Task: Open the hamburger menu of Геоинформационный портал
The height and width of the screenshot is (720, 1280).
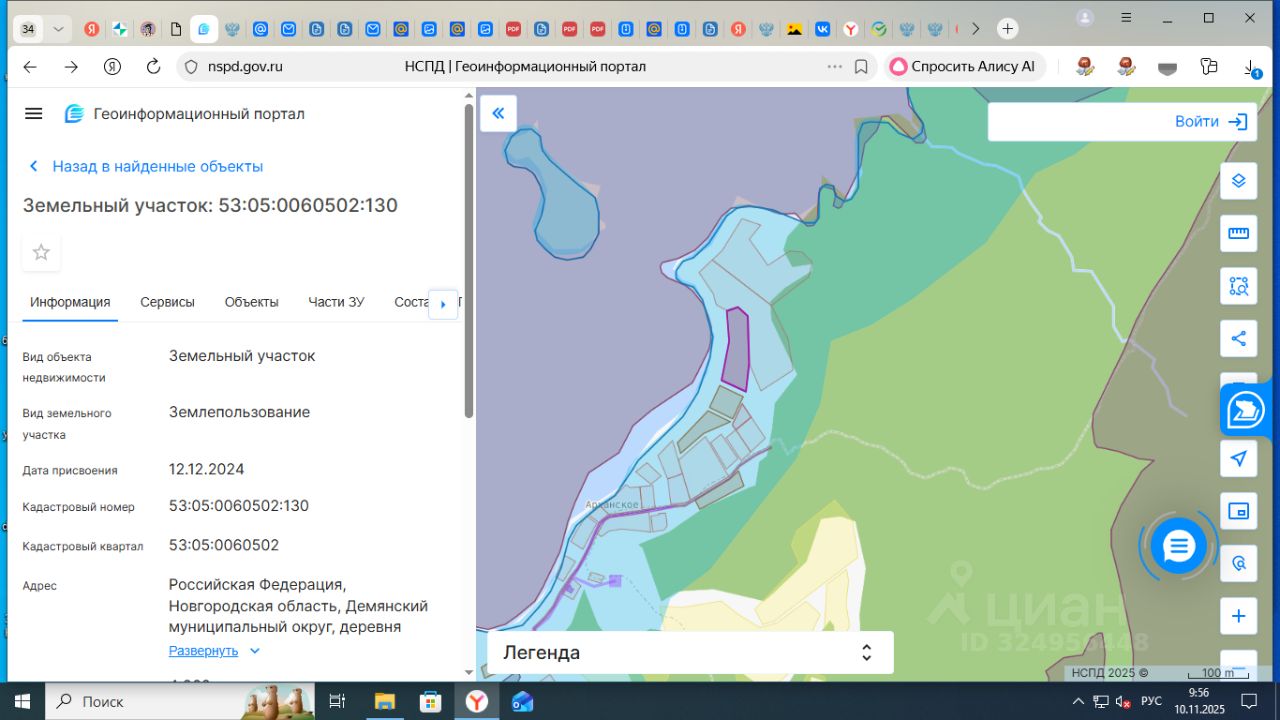Action: [33, 114]
